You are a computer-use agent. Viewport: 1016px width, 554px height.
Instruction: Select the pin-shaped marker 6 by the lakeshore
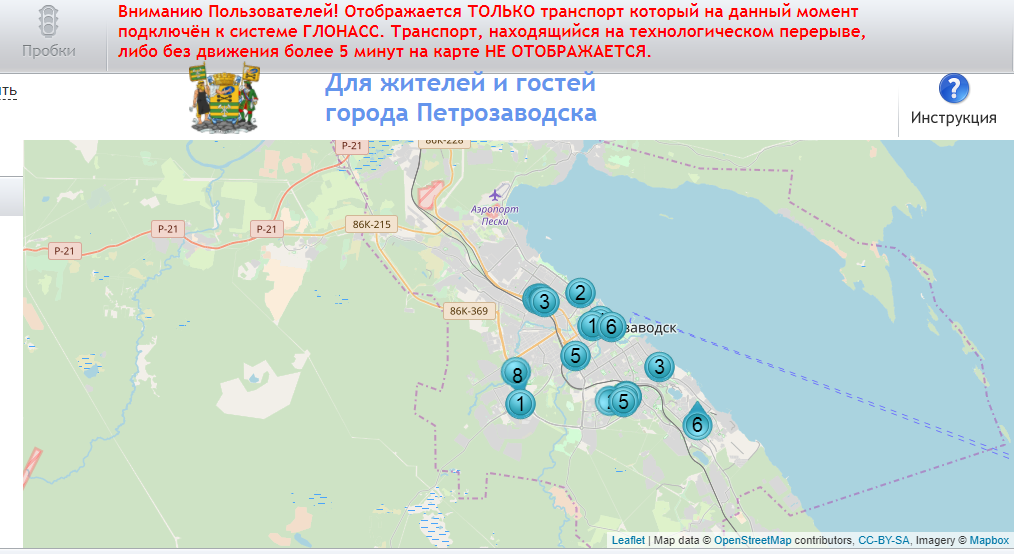tap(697, 424)
